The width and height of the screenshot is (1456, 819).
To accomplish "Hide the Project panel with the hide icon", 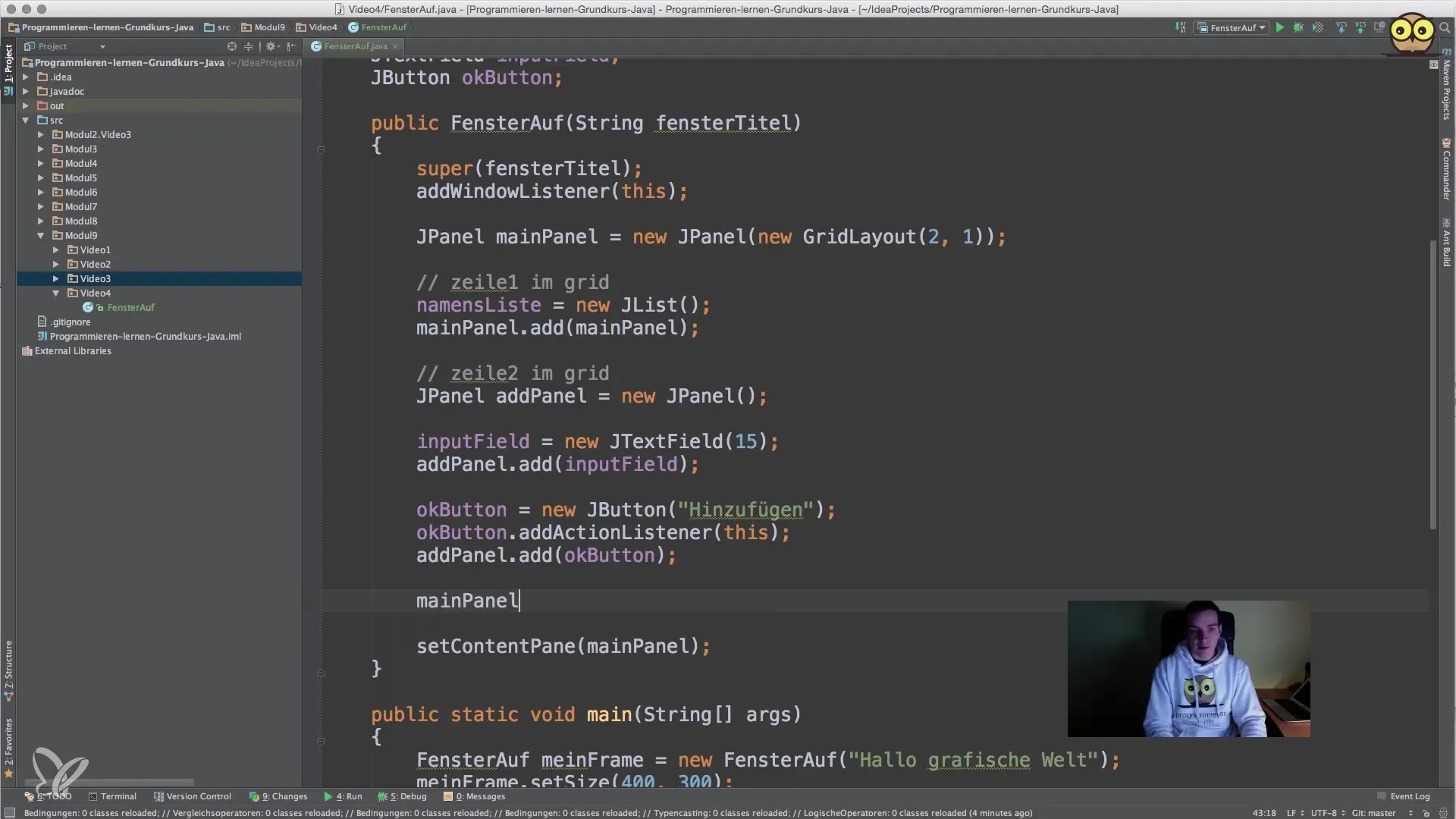I will (291, 46).
